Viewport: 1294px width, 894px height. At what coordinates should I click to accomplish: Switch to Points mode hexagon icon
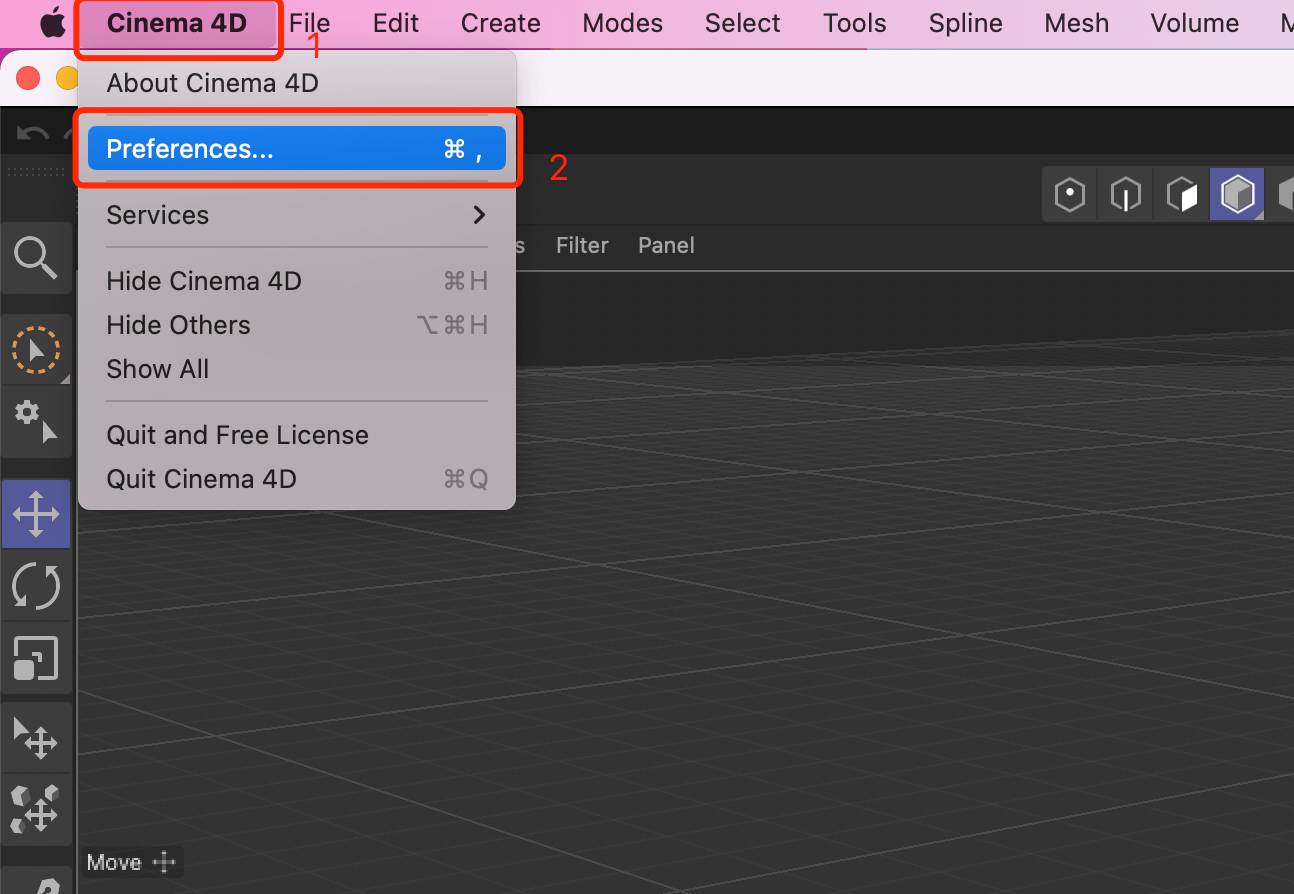point(1070,194)
